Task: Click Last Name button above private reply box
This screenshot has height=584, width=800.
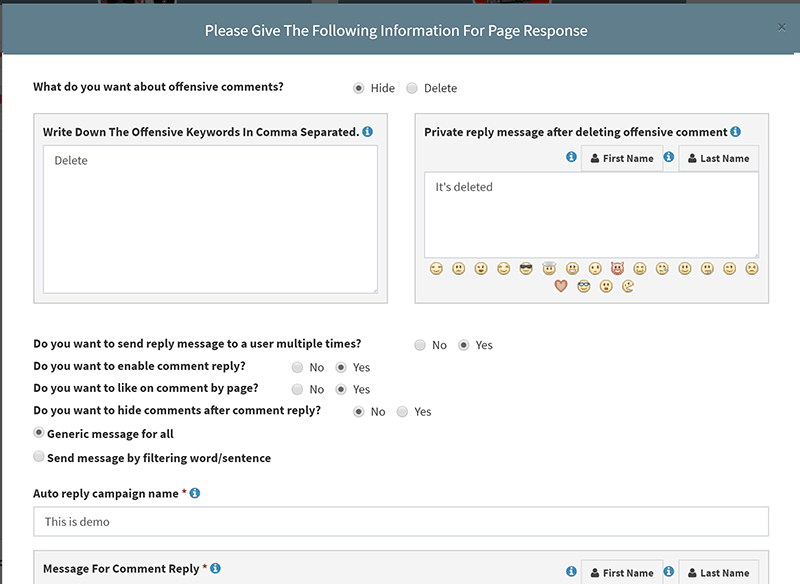Action: [x=718, y=158]
